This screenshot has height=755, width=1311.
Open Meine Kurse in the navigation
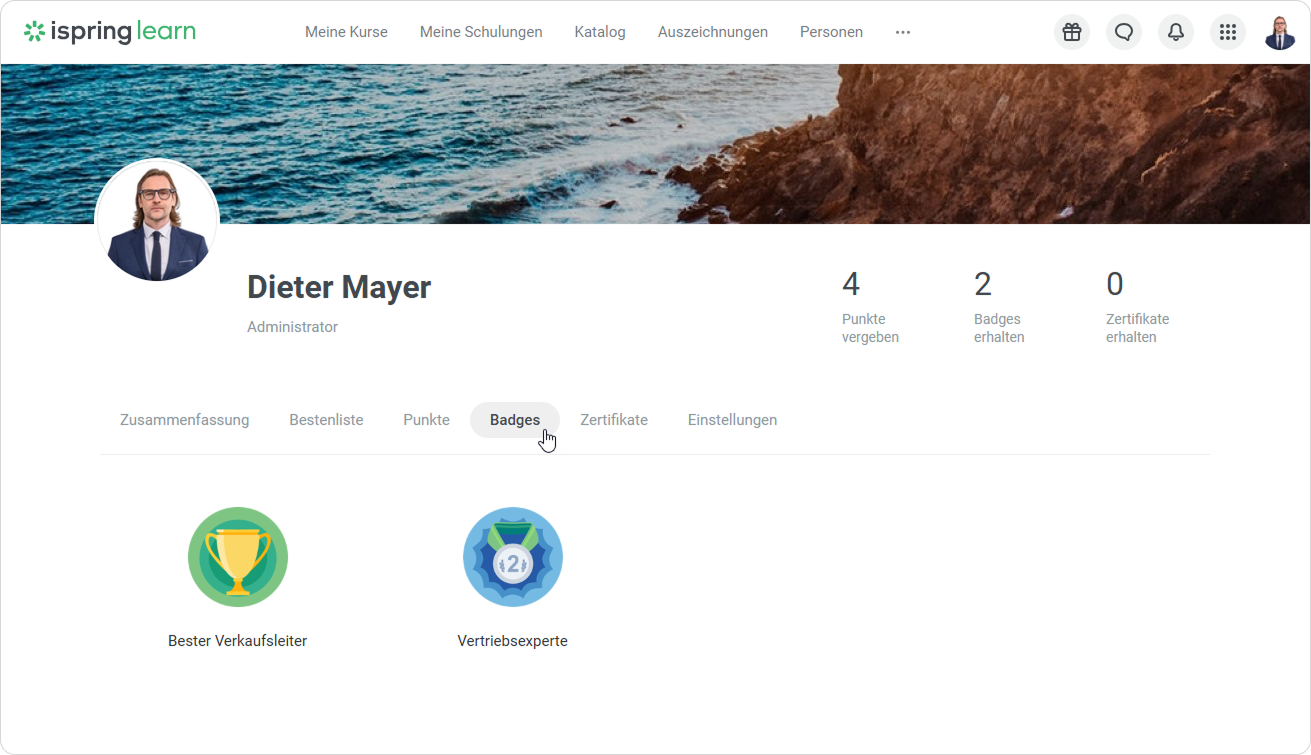pyautogui.click(x=346, y=32)
